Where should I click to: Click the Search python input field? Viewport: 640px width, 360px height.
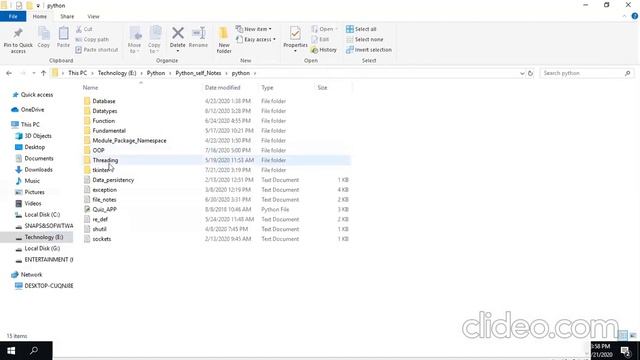pos(587,73)
